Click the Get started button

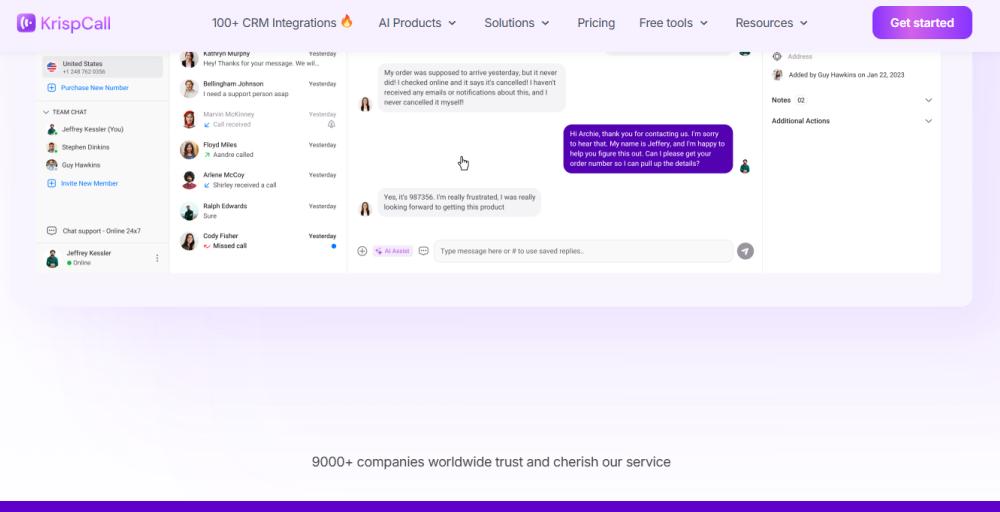(922, 23)
